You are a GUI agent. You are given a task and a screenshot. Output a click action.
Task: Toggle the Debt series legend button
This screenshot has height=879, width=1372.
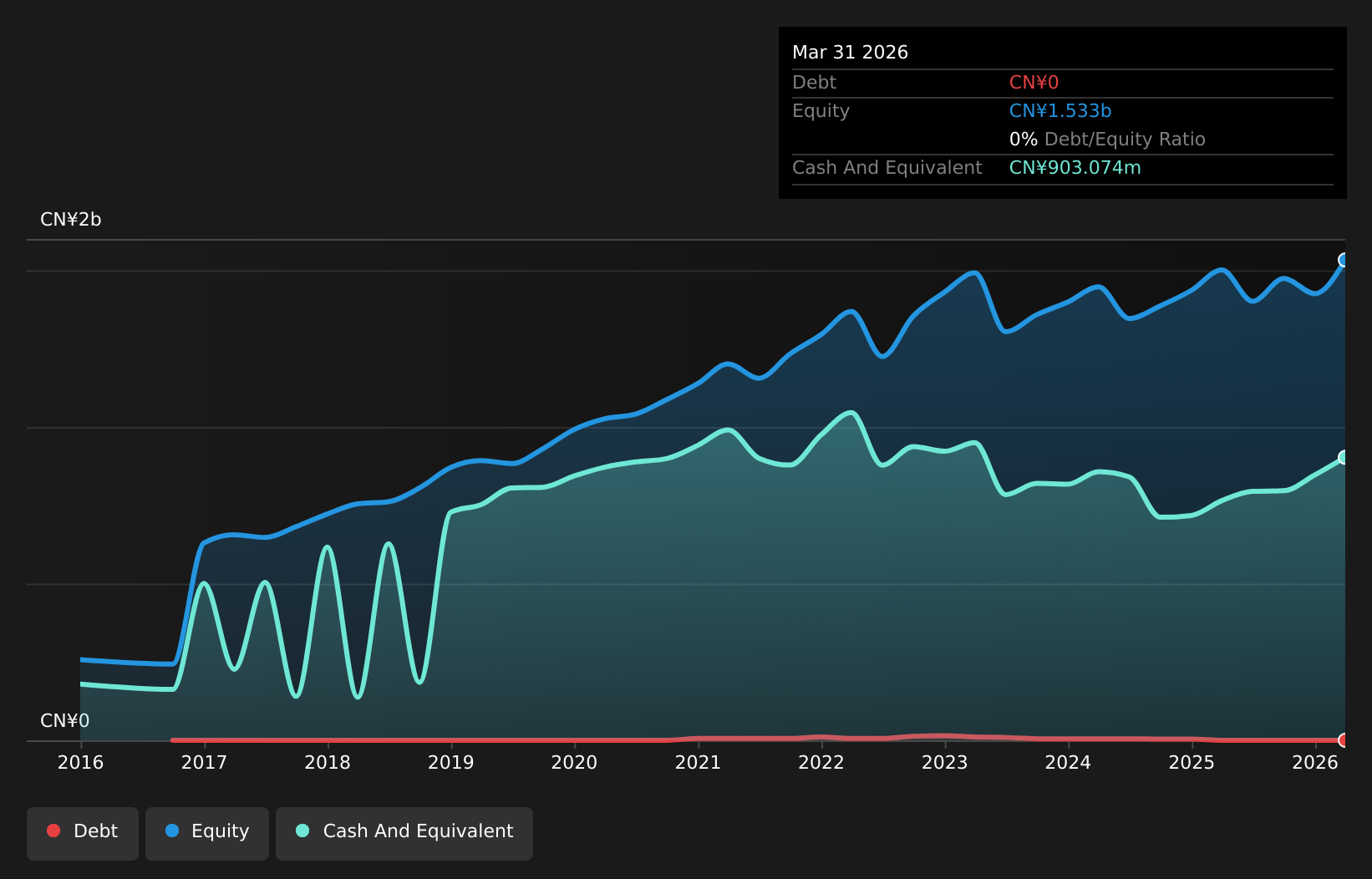pos(83,833)
